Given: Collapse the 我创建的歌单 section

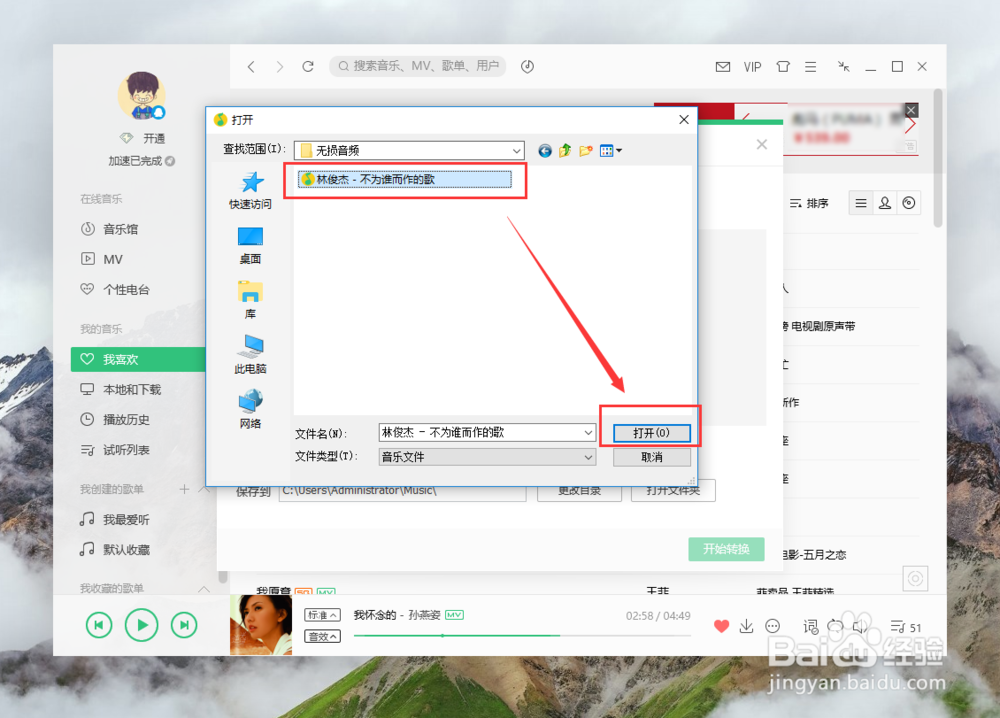Looking at the screenshot, I should pyautogui.click(x=204, y=489).
